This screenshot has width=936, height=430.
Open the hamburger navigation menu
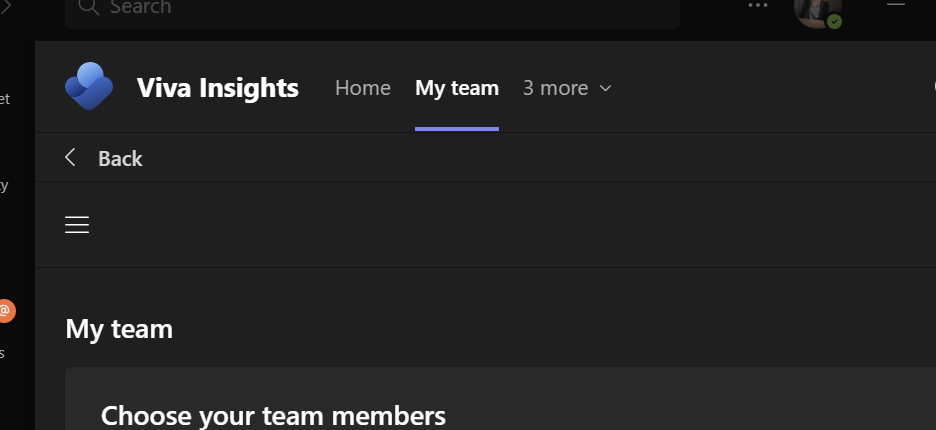pos(77,225)
